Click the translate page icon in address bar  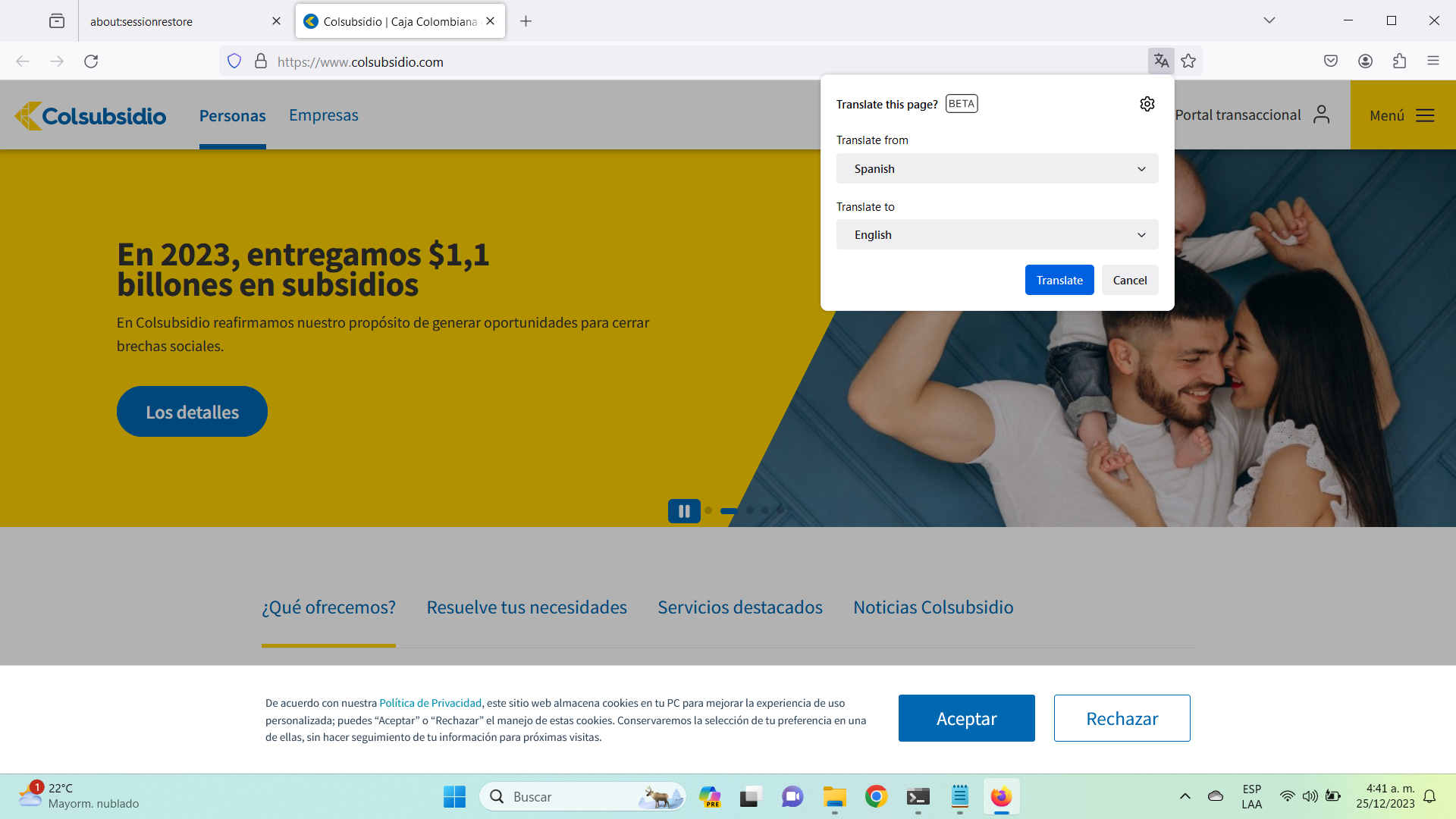click(1160, 61)
